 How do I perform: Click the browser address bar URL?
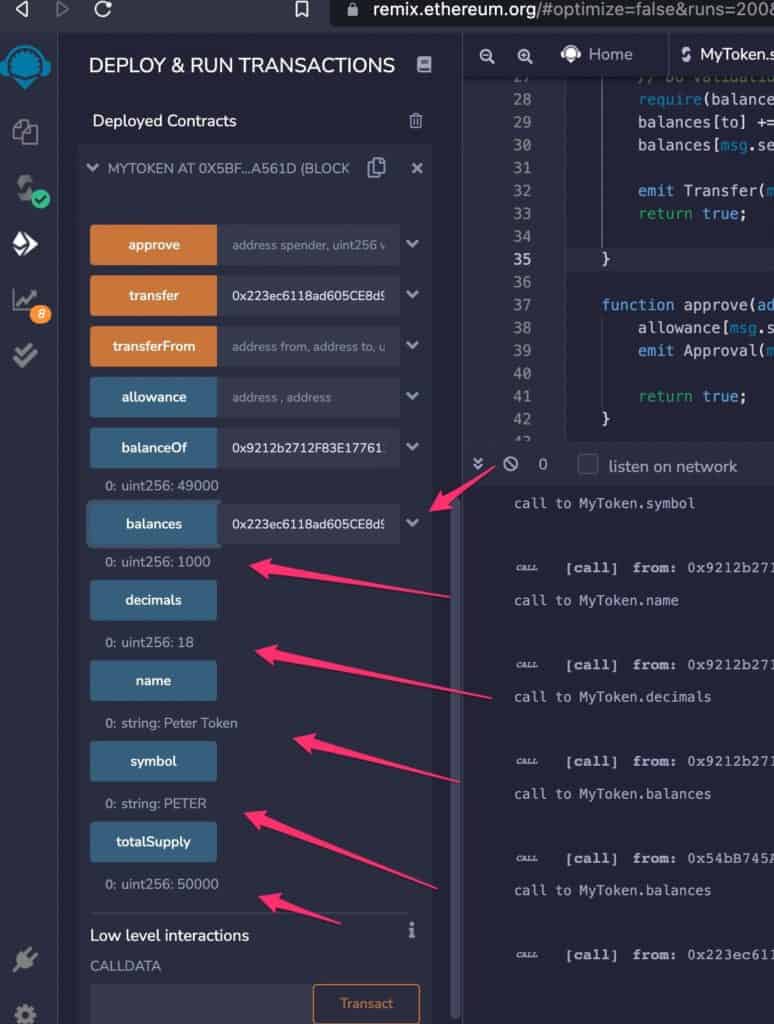pos(572,9)
